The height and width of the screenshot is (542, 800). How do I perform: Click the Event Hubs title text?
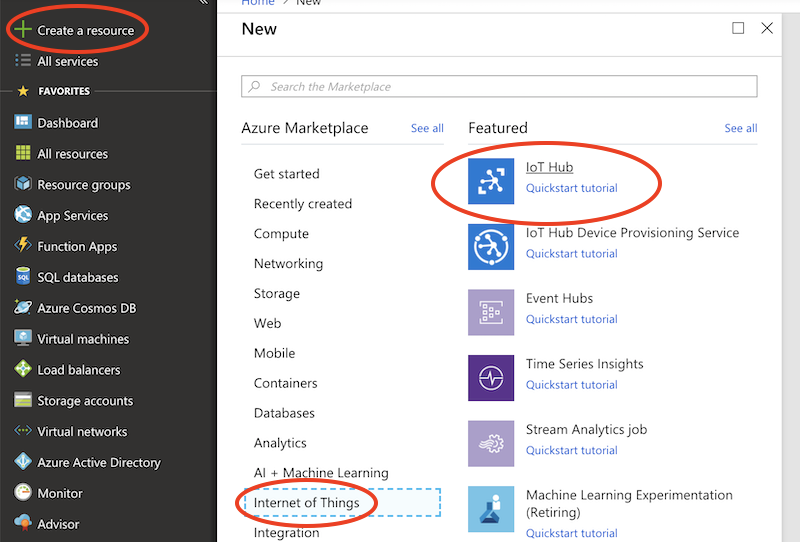coord(559,298)
